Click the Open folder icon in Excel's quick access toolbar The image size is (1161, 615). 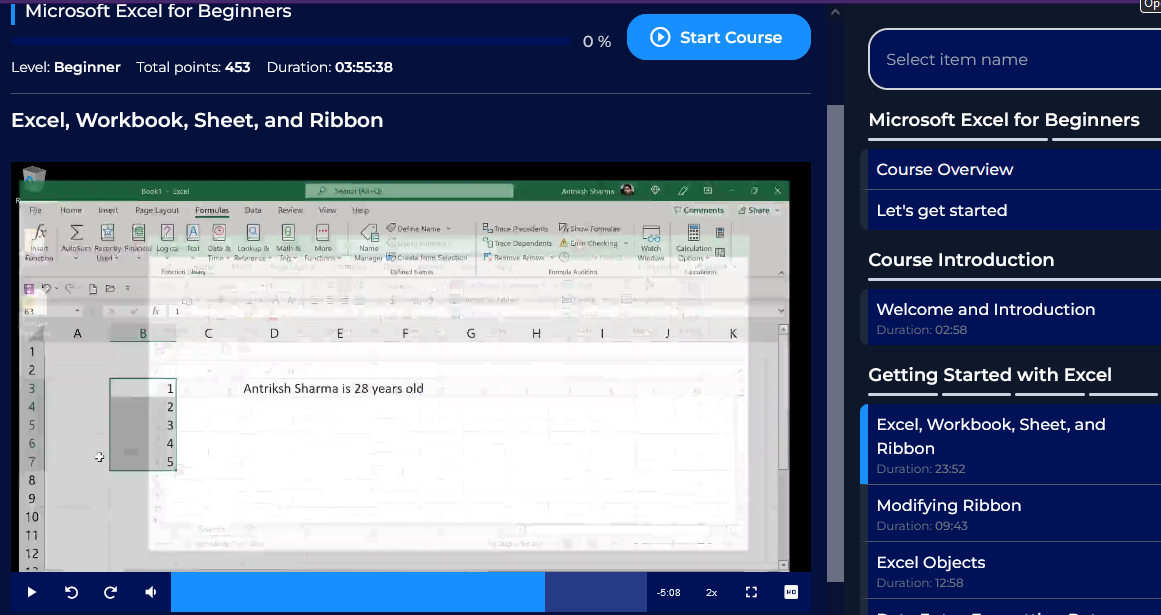[110, 289]
